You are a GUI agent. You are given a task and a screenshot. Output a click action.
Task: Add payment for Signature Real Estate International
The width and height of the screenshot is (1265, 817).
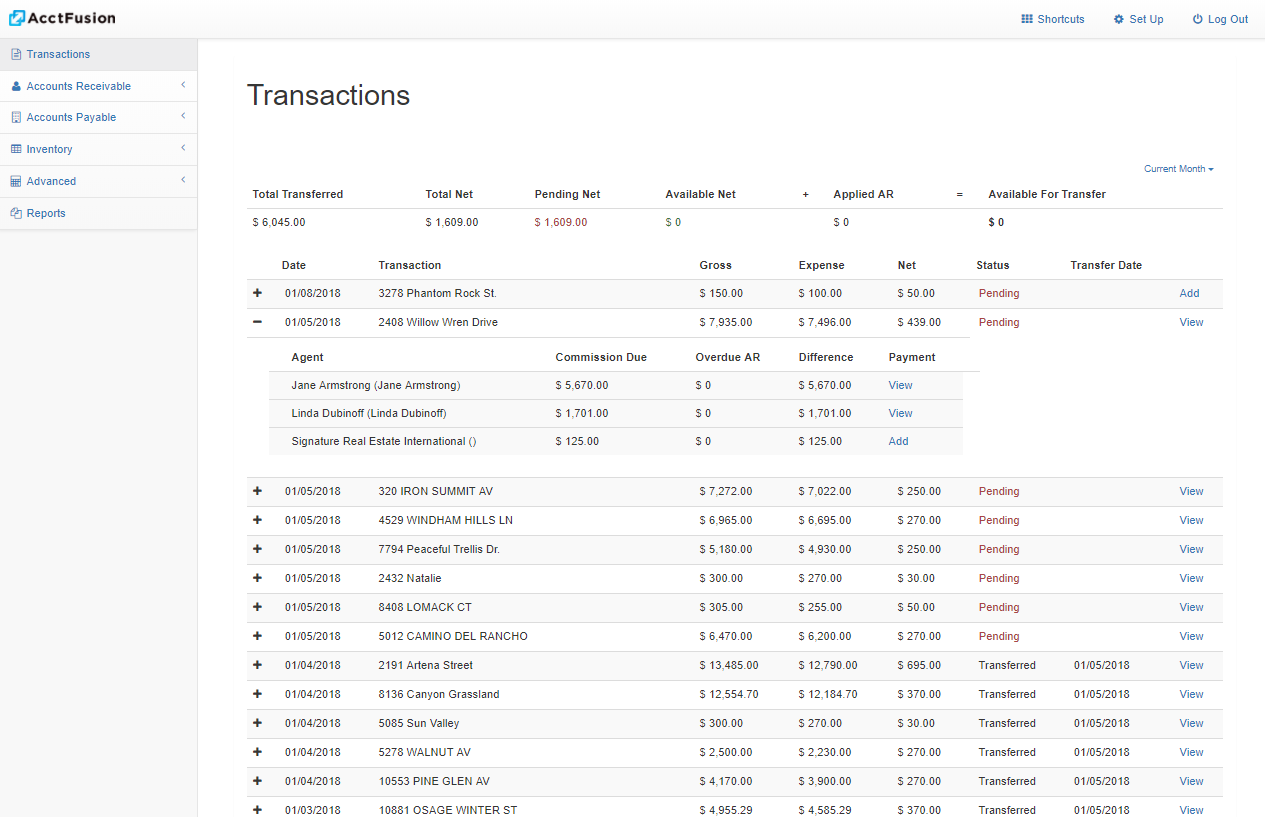(x=898, y=441)
